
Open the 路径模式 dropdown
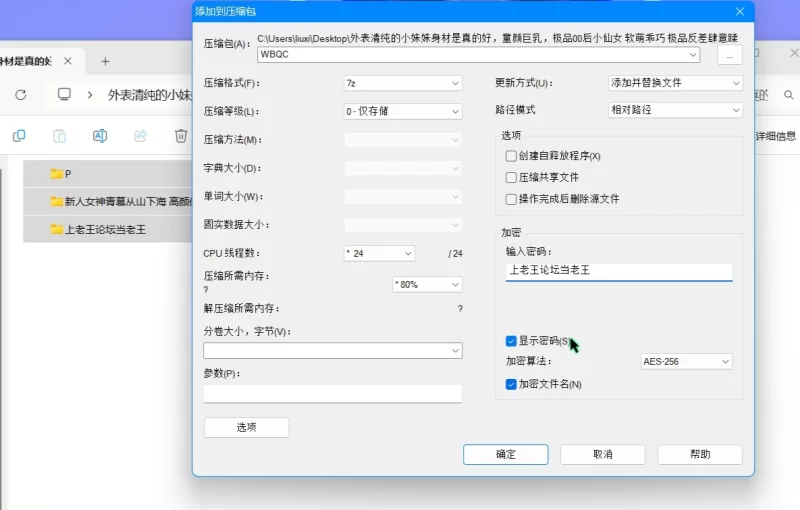[x=675, y=110]
